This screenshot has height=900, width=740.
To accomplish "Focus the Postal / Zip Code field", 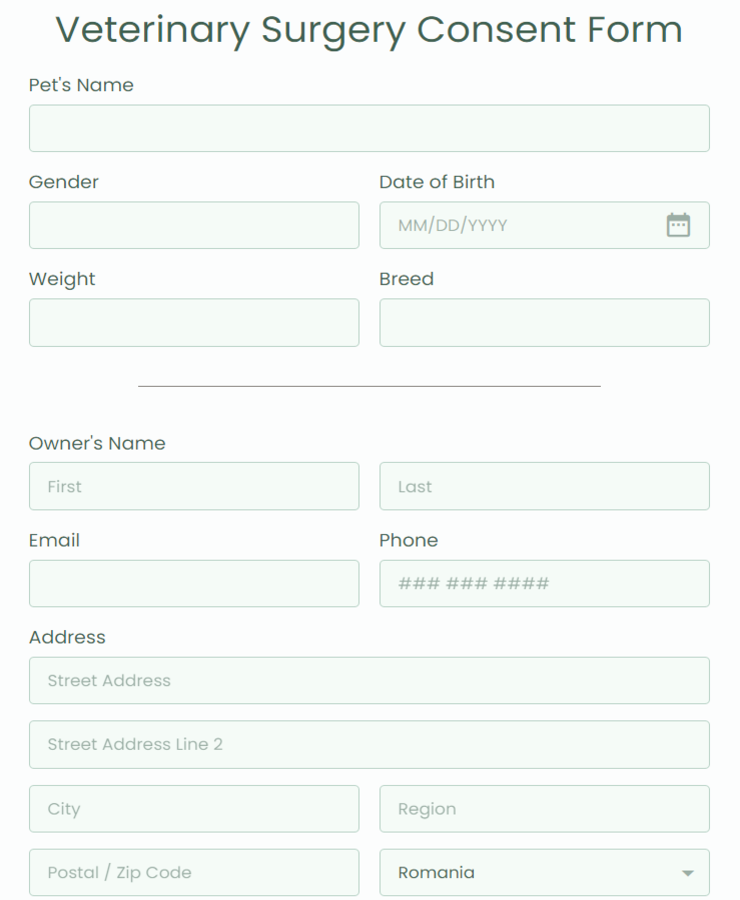I will [194, 872].
